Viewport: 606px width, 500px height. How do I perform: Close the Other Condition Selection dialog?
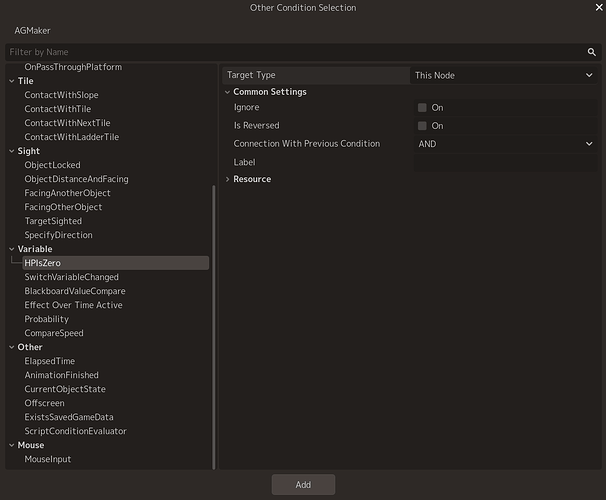pos(599,7)
